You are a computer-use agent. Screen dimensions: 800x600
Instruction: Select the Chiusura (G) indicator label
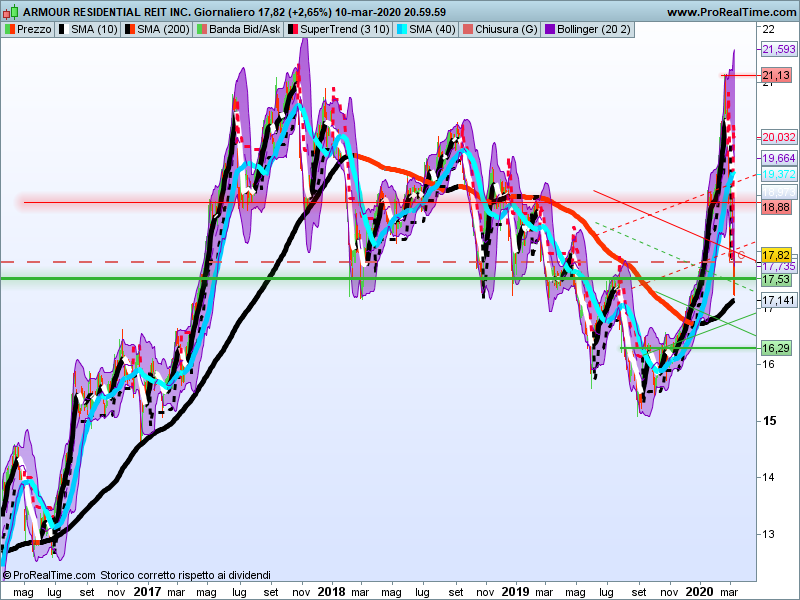(500, 30)
